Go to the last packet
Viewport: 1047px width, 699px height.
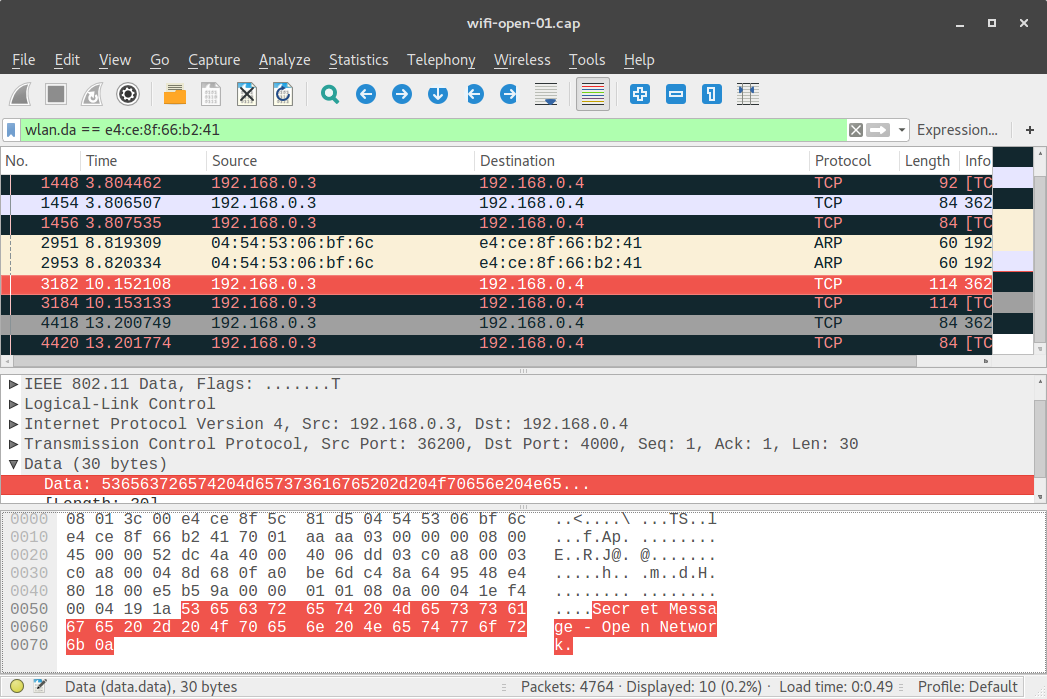508,94
